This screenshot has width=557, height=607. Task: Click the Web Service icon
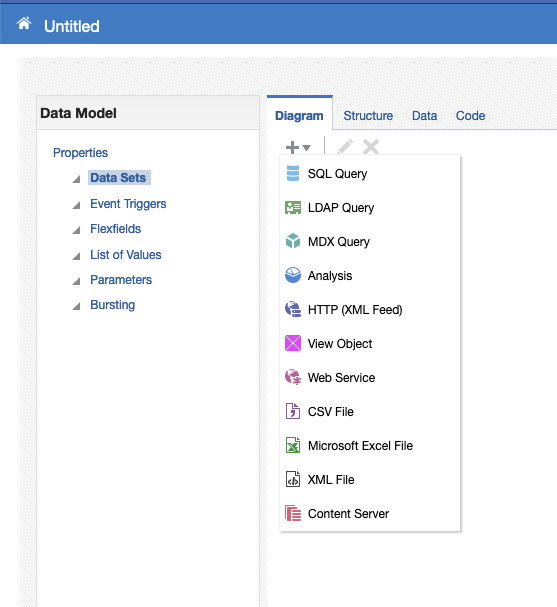click(293, 377)
